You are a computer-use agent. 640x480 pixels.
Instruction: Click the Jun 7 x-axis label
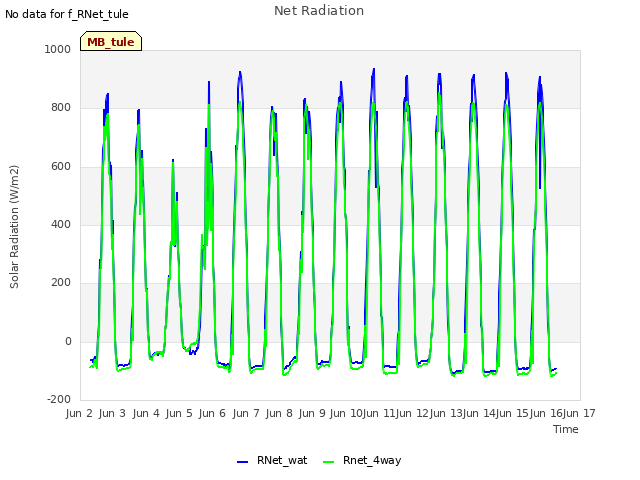tap(246, 413)
